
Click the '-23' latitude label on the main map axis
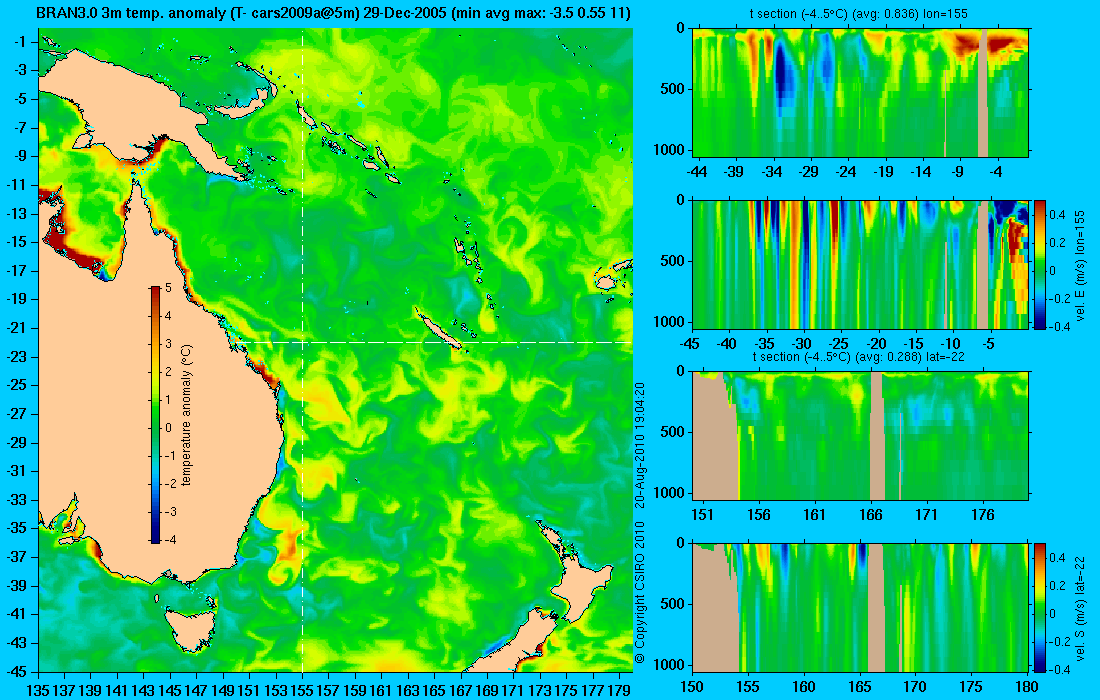point(18,356)
